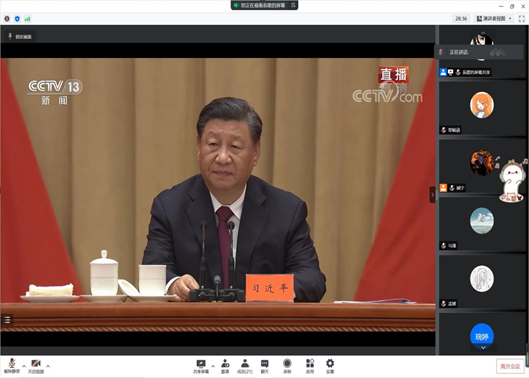Click the meeting timer showing 28:36
Viewport: 529px width, 378px height.
coord(461,19)
